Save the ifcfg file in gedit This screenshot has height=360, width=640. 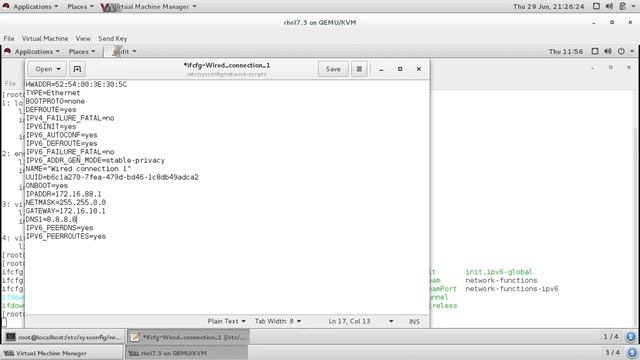[x=333, y=69]
